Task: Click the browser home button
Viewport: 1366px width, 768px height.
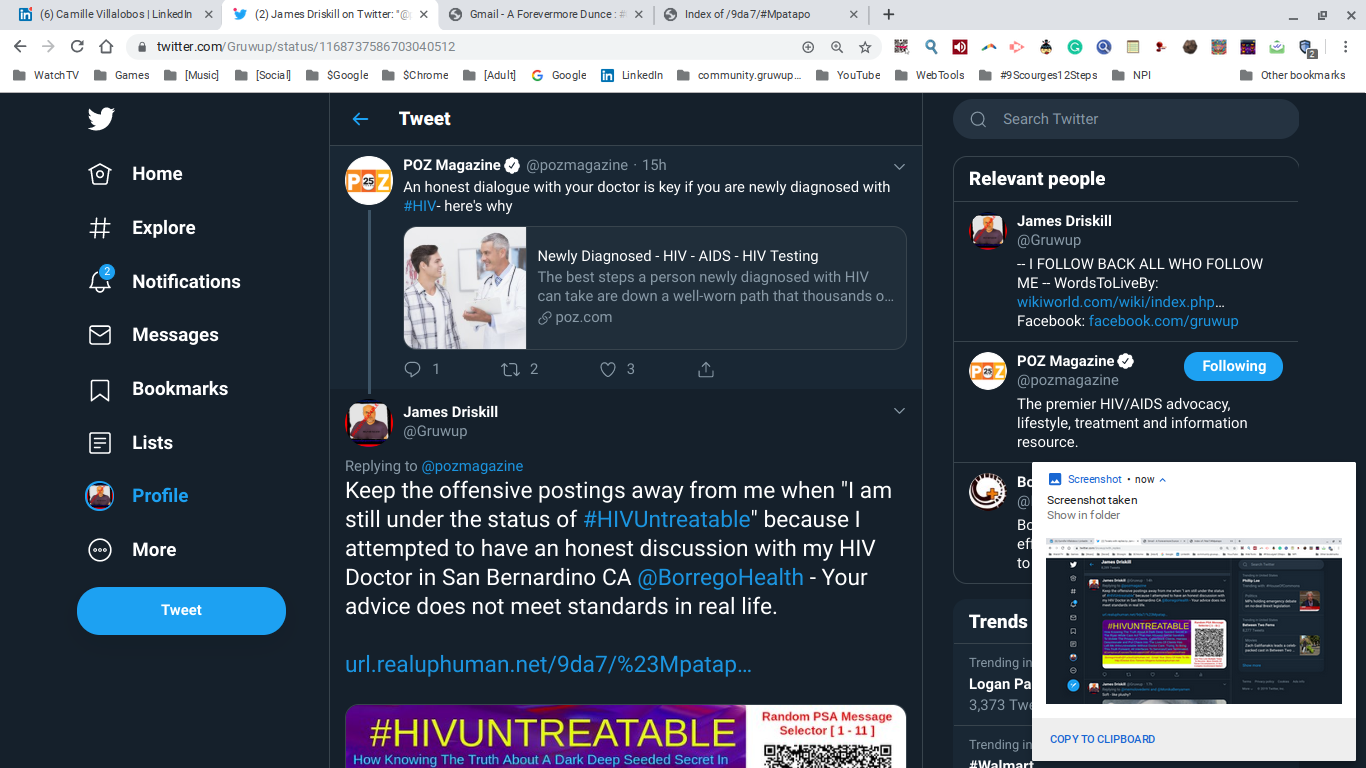Action: tap(106, 47)
